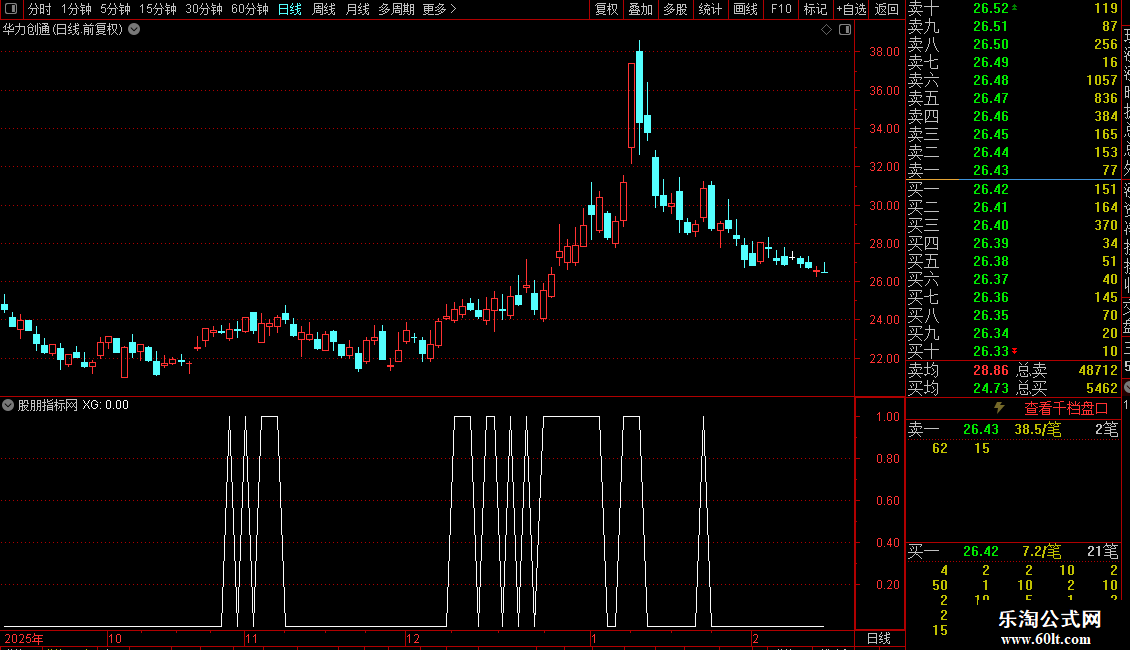
Task: Select the 卖六 26.48 row with 1057
Action: [x=1013, y=80]
